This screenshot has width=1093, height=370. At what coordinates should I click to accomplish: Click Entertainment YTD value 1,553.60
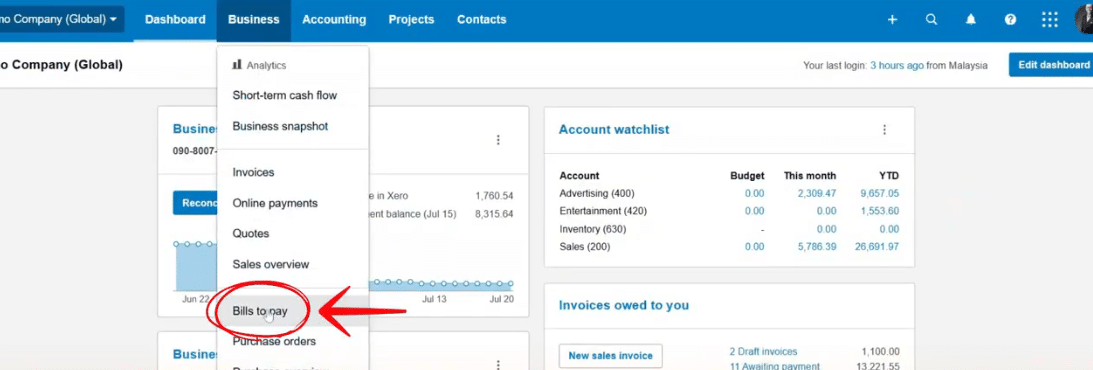(x=880, y=211)
